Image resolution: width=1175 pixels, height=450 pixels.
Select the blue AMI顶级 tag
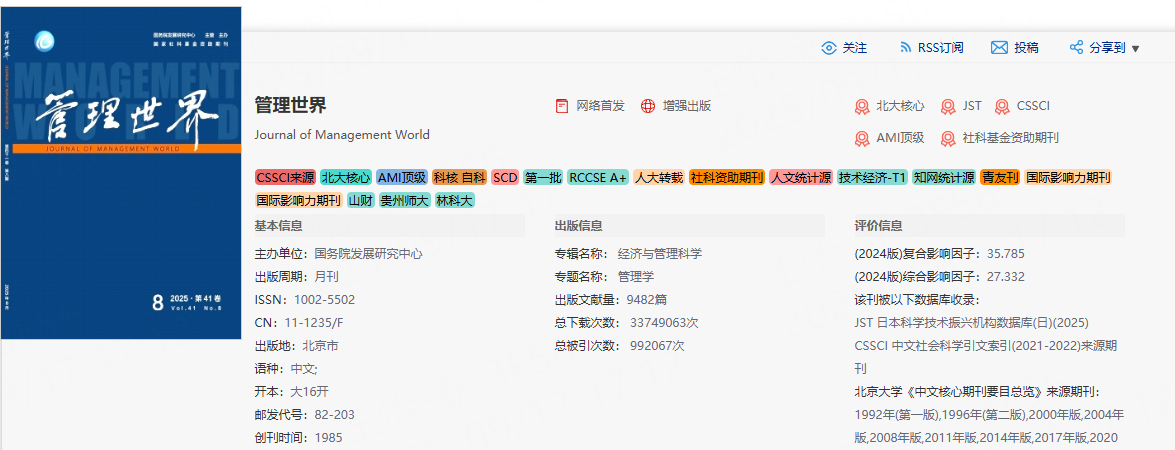tap(402, 177)
